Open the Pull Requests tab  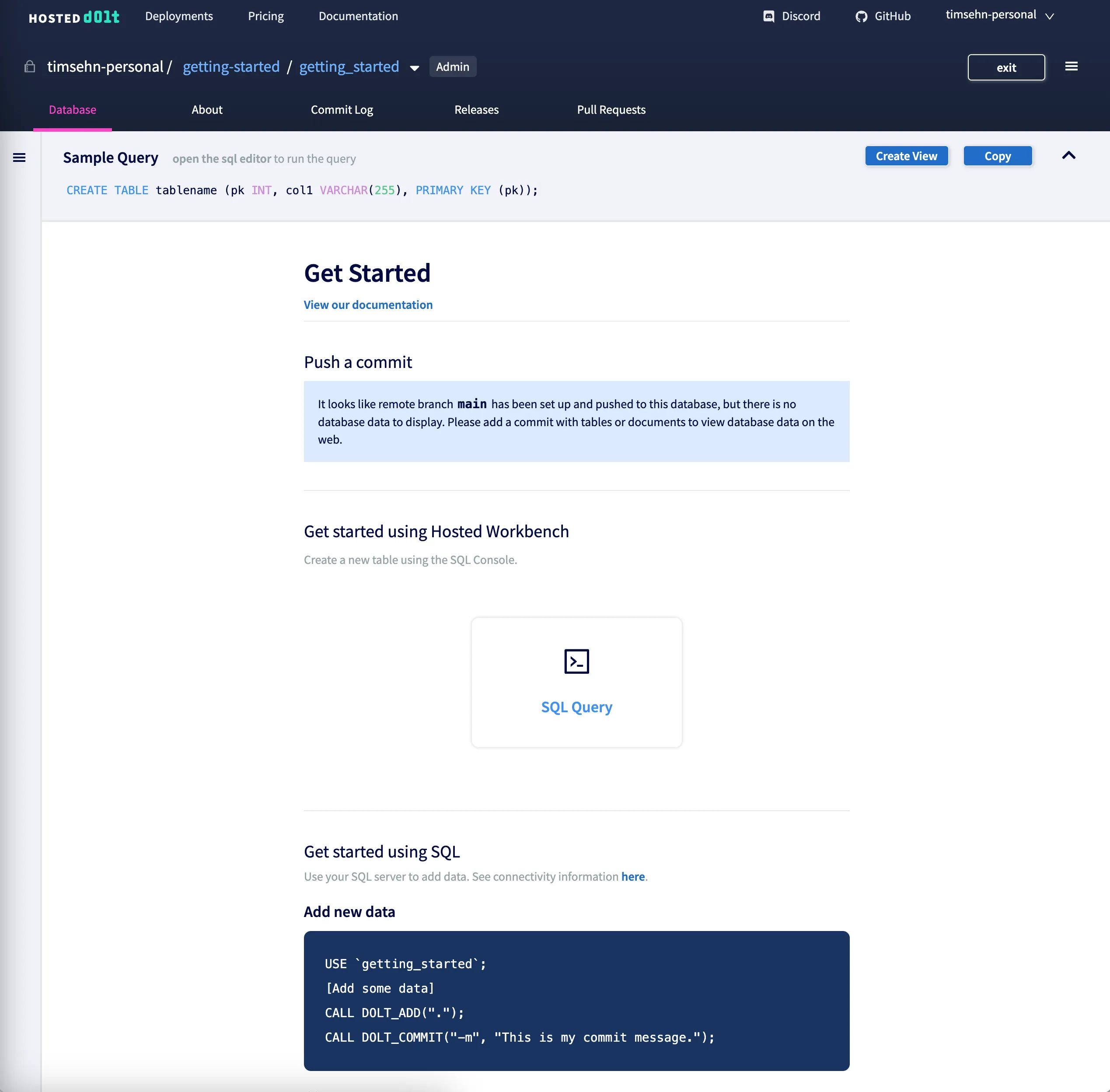point(611,109)
